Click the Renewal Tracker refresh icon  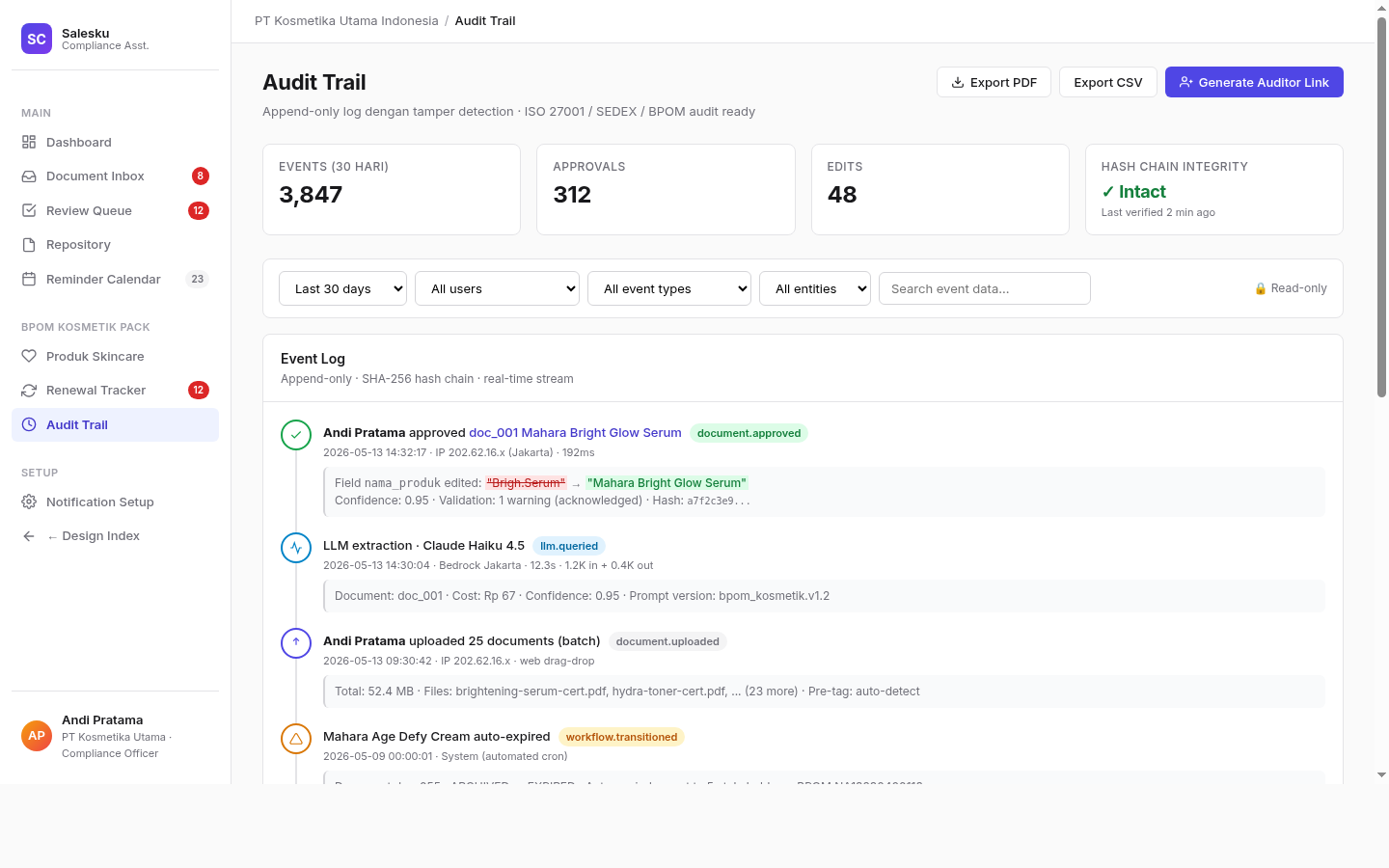tap(29, 391)
